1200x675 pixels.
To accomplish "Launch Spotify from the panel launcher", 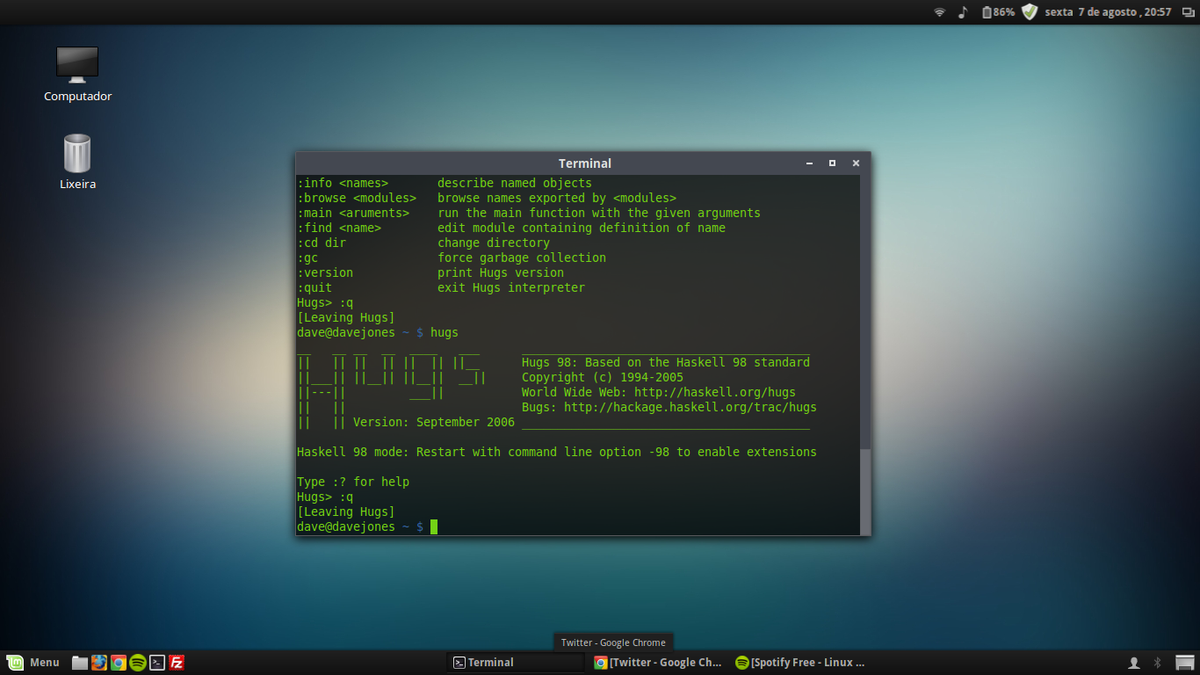I will [137, 662].
